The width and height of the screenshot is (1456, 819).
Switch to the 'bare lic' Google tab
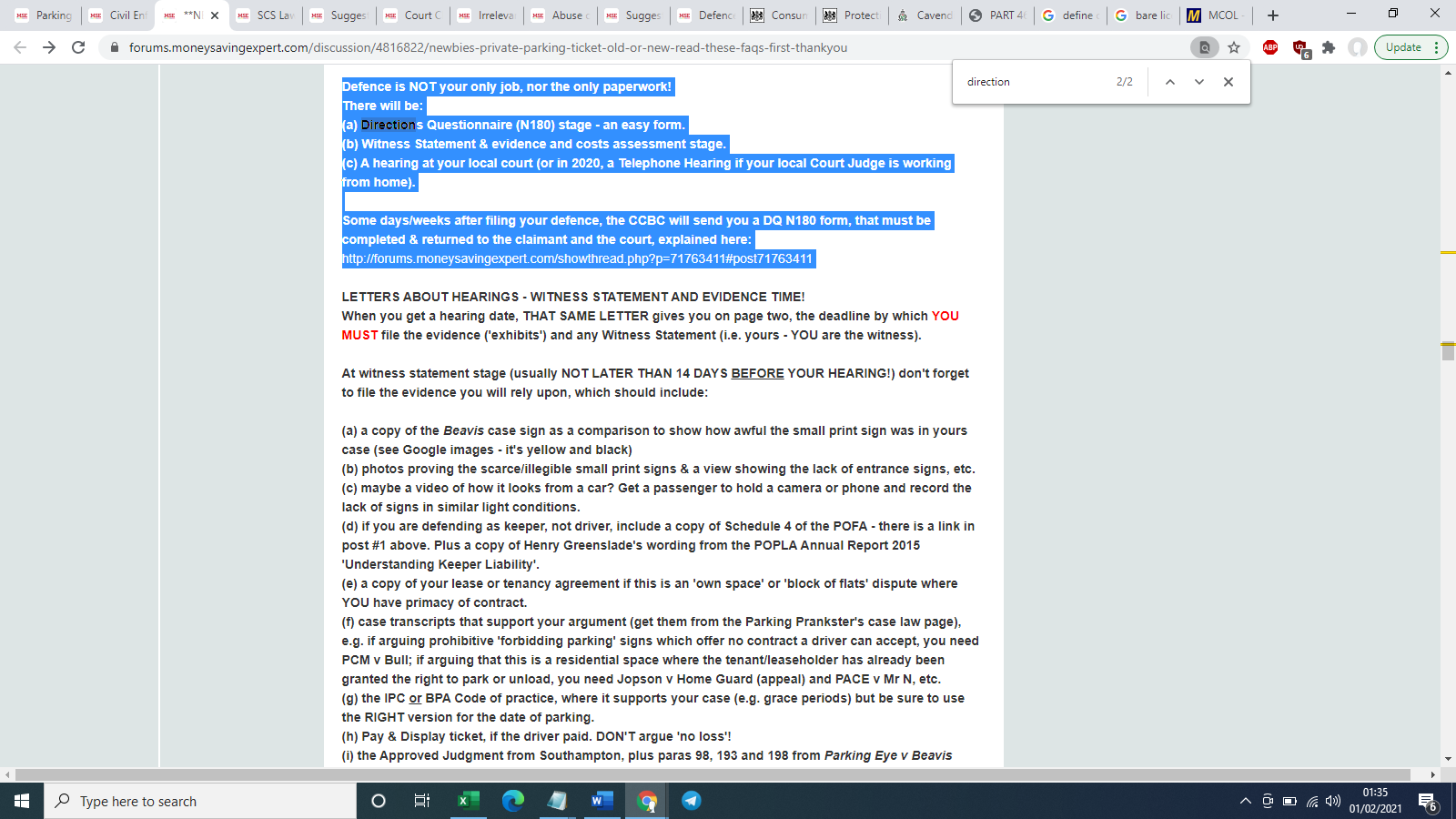[x=1144, y=15]
